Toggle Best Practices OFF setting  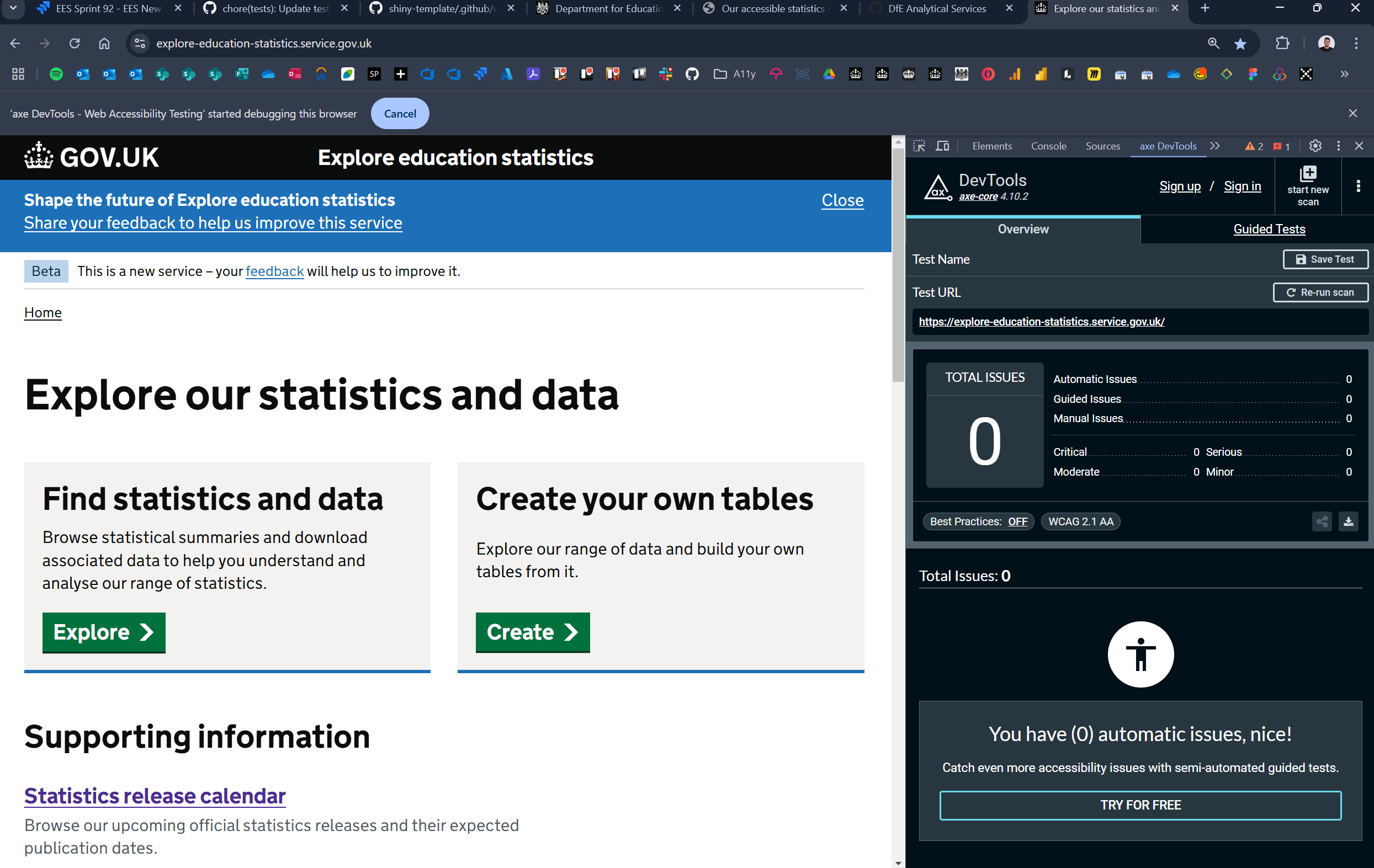click(x=1017, y=521)
